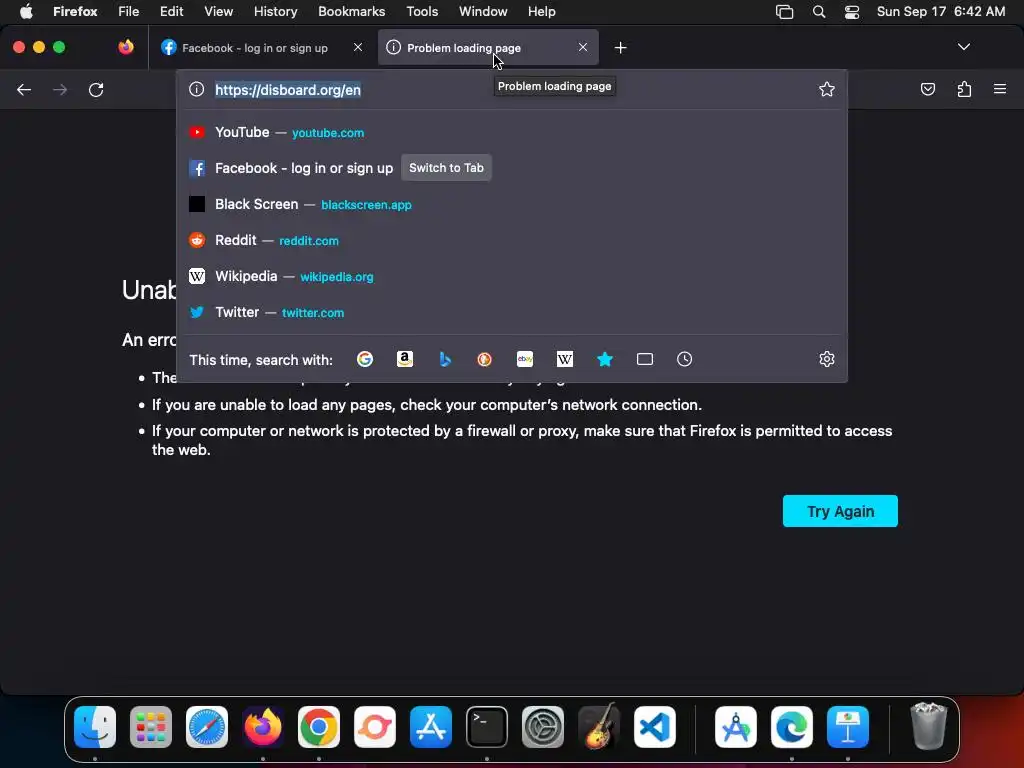Viewport: 1024px width, 768px height.
Task: Open search settings gear icon
Action: point(827,359)
